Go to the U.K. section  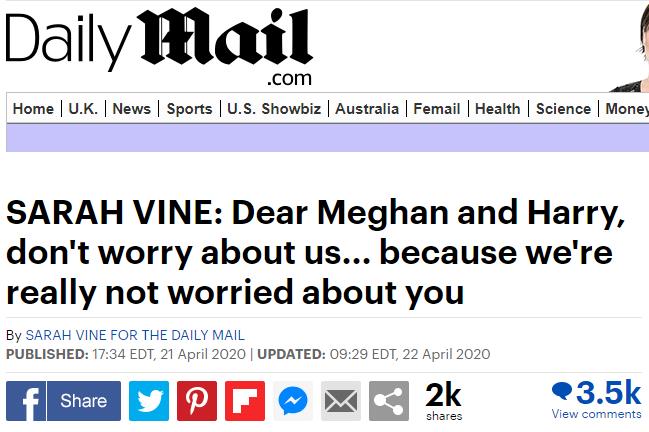[83, 109]
